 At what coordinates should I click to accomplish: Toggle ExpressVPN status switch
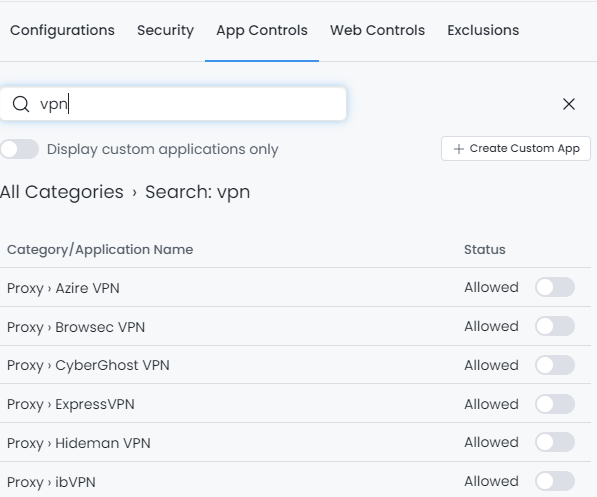coord(555,404)
